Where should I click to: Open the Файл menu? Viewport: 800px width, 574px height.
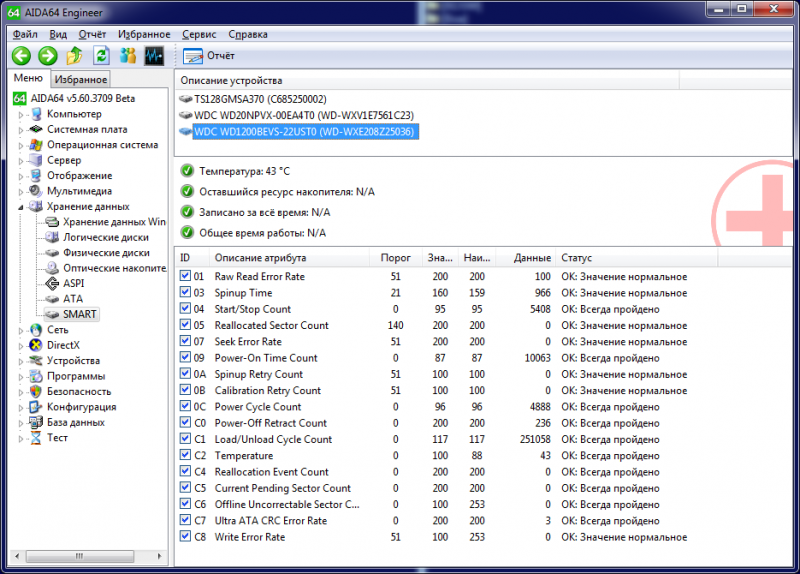tap(25, 34)
